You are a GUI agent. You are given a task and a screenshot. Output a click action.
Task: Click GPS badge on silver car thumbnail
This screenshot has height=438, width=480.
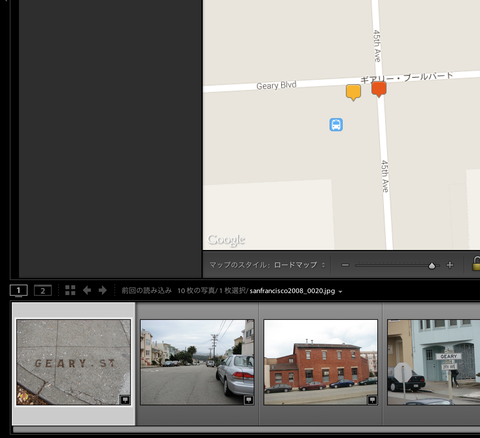pos(248,399)
